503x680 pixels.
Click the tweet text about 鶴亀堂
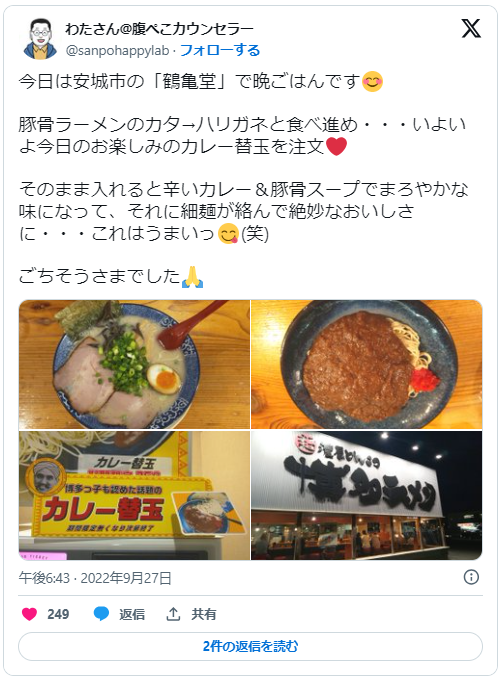click(200, 82)
